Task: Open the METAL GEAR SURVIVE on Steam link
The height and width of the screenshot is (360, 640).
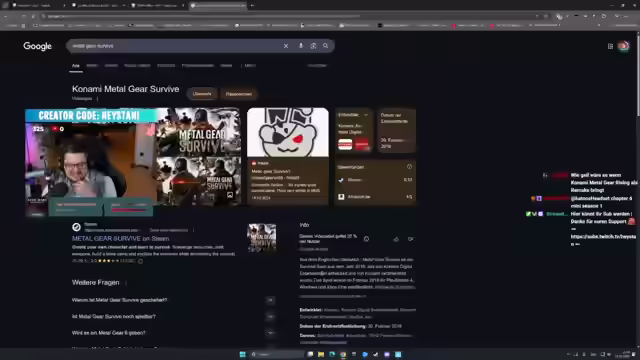Action: [x=120, y=238]
